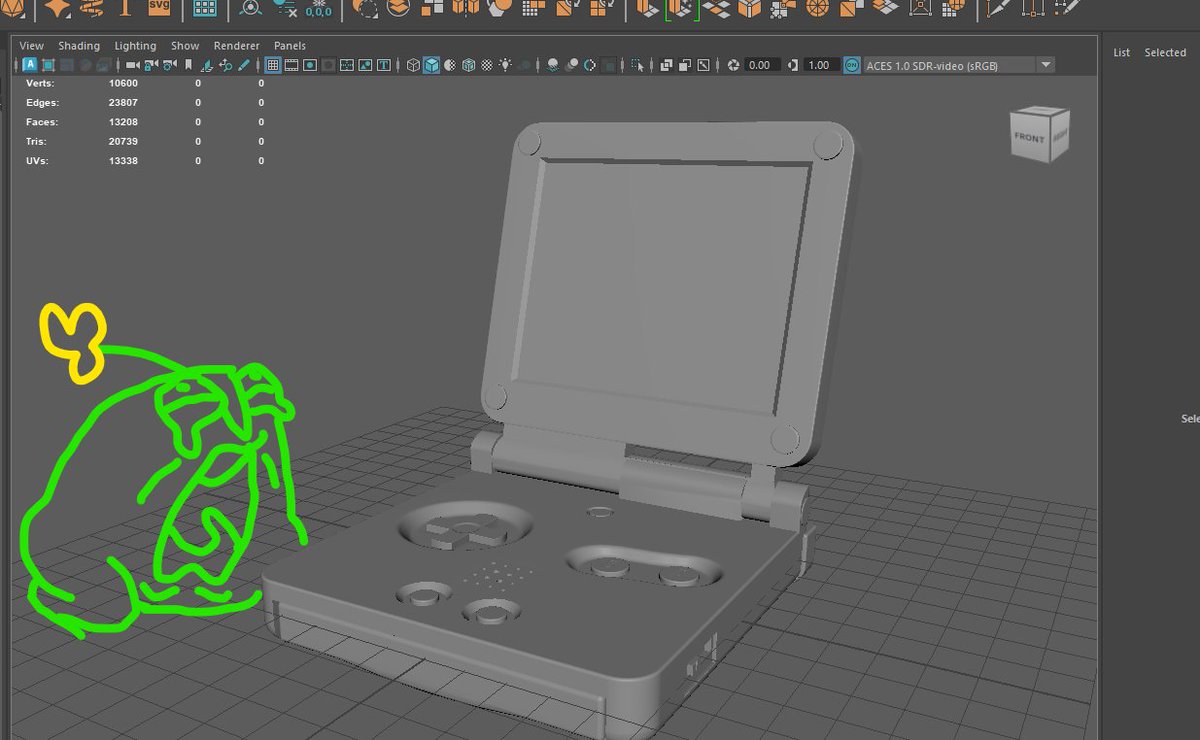This screenshot has height=740, width=1200.
Task: Toggle the resolution gate icon
Action: (310, 65)
